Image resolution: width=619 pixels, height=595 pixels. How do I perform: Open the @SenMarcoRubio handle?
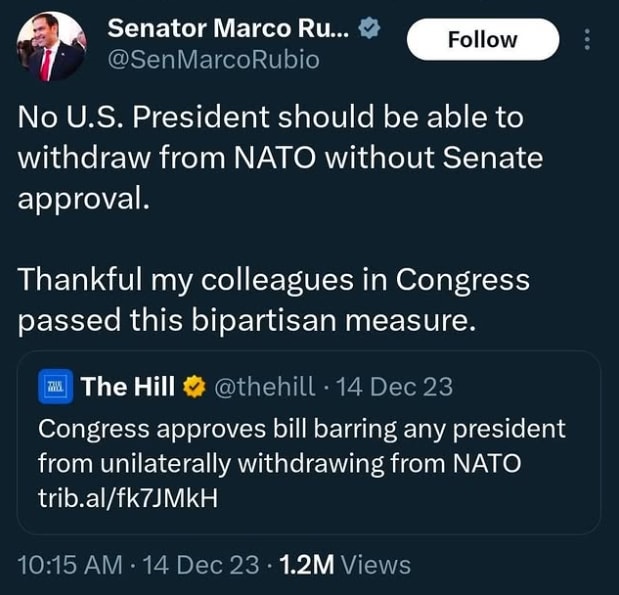click(213, 60)
